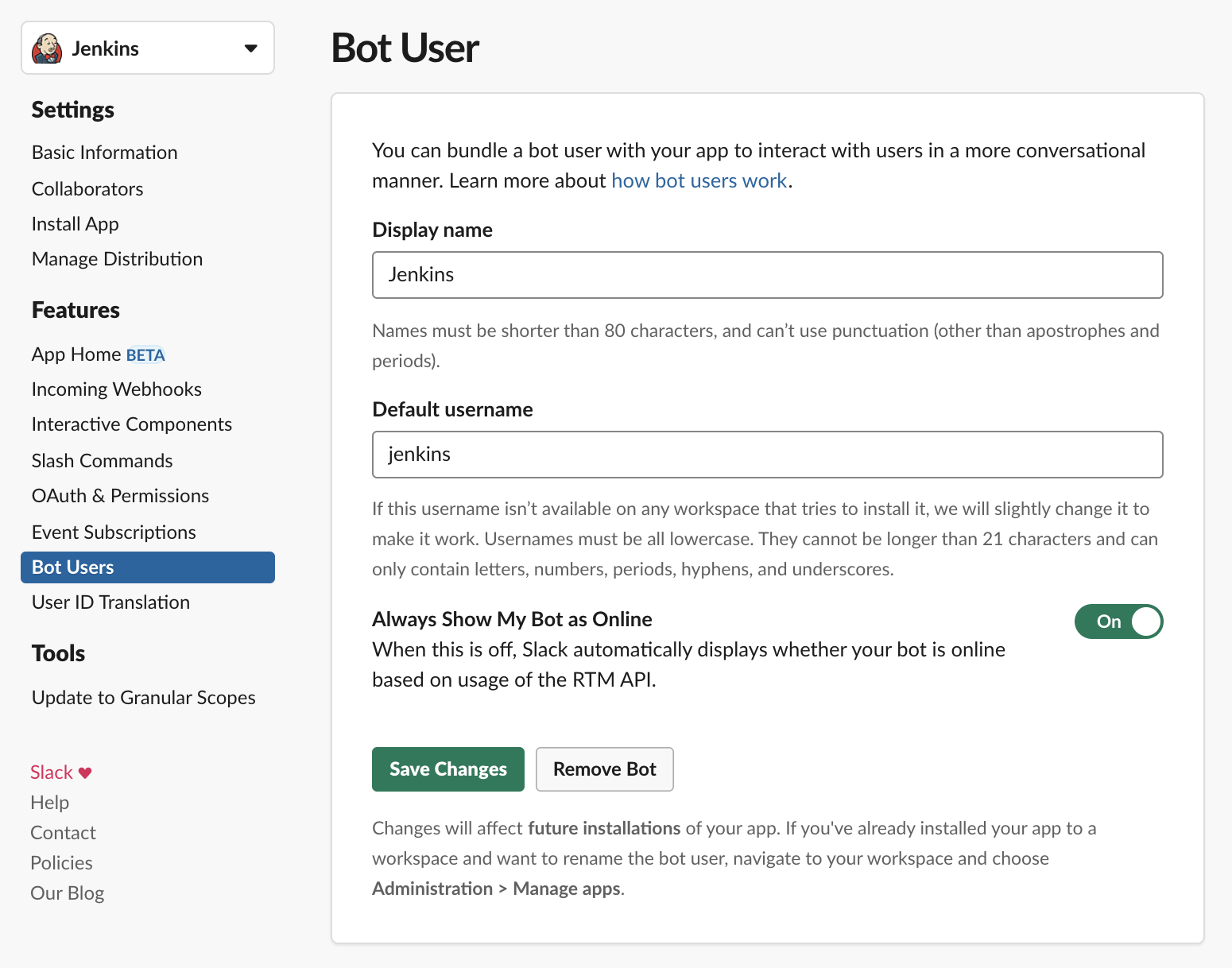Viewport: 1232px width, 968px height.
Task: Click the Display name label
Action: [432, 230]
